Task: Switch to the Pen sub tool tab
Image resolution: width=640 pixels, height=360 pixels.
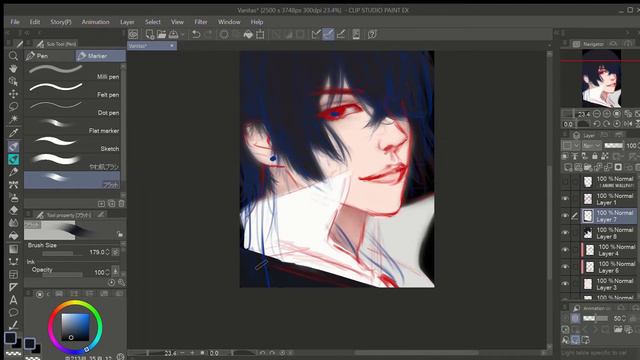Action: [50, 56]
